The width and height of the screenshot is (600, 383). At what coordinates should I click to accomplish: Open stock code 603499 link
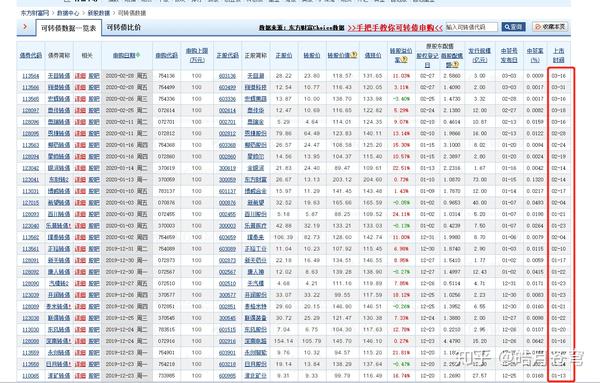[227, 88]
